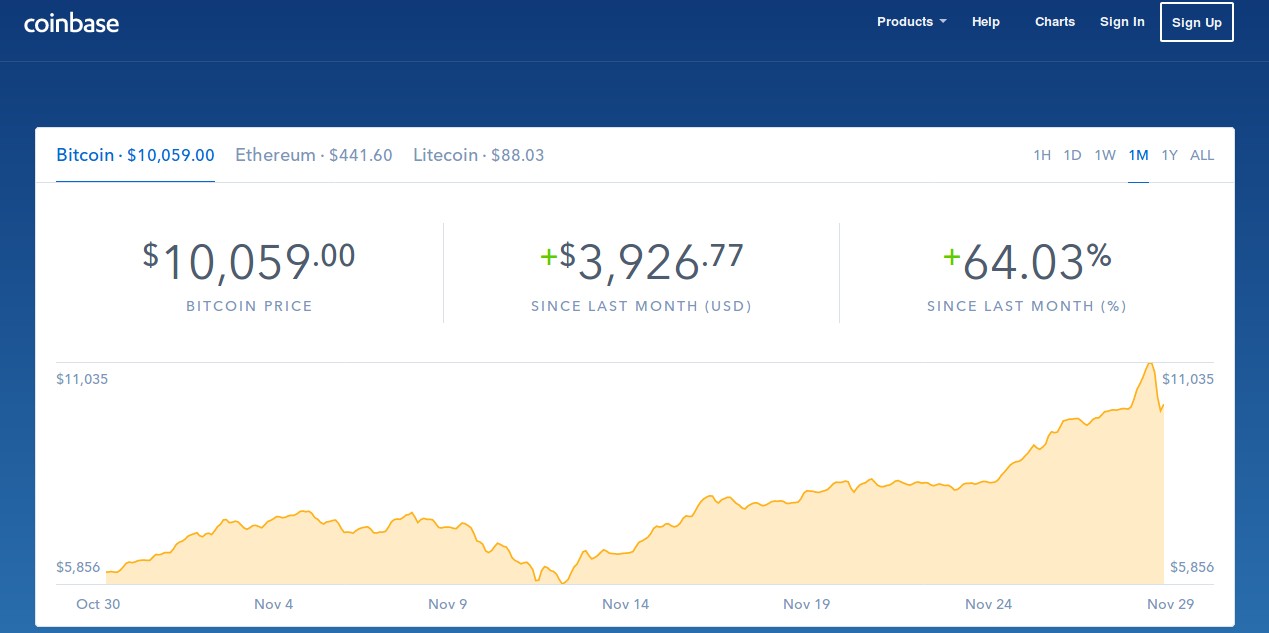Go to the Charts page

(x=1055, y=22)
